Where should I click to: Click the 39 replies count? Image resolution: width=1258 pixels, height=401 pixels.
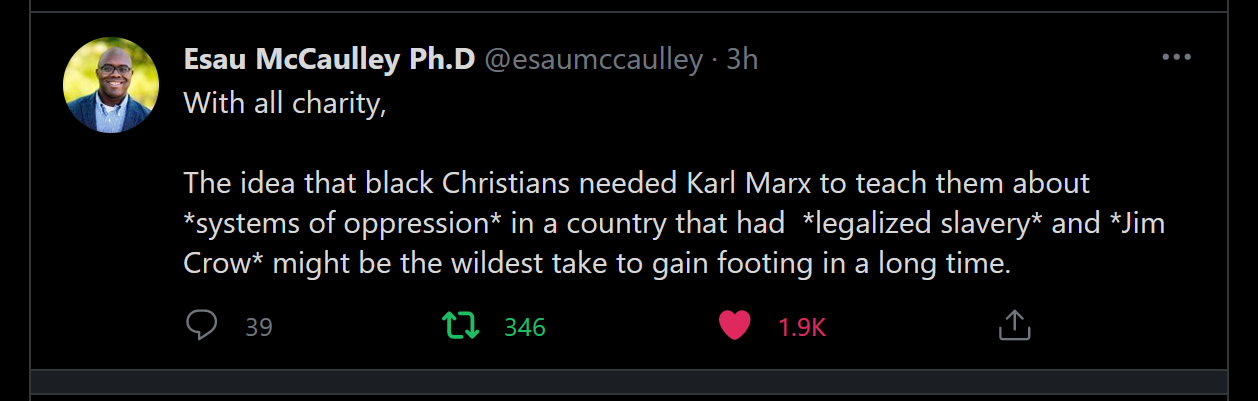(259, 327)
